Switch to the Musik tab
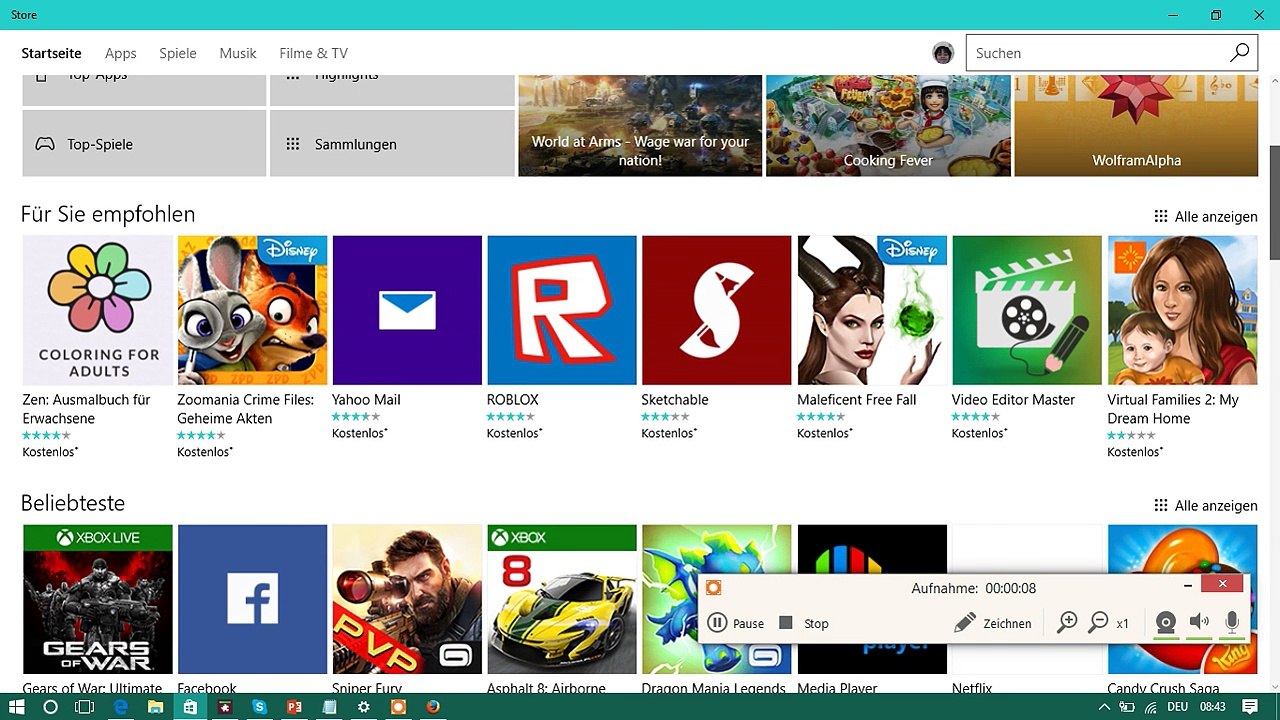 click(x=238, y=53)
